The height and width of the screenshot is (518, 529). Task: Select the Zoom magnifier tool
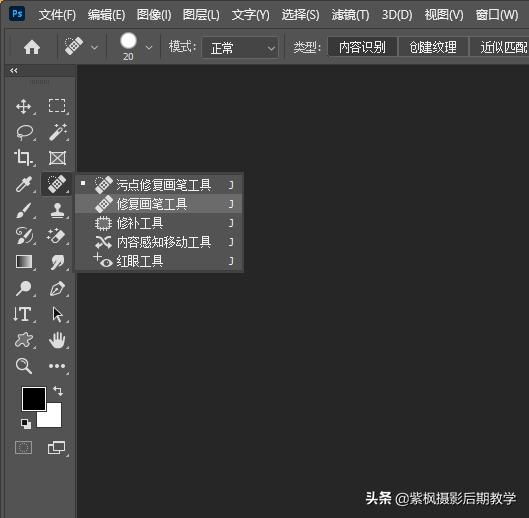[x=24, y=366]
